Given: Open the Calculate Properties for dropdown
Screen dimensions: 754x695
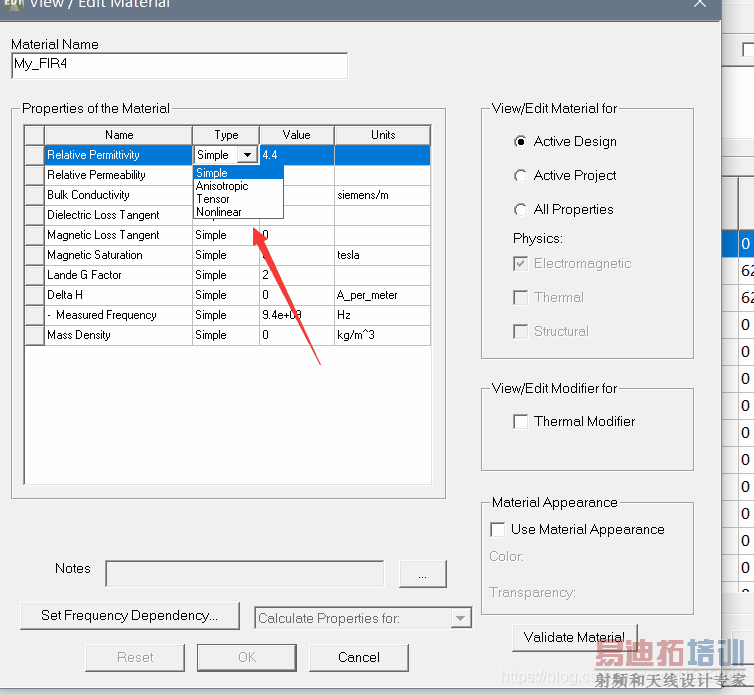Looking at the screenshot, I should point(460,618).
